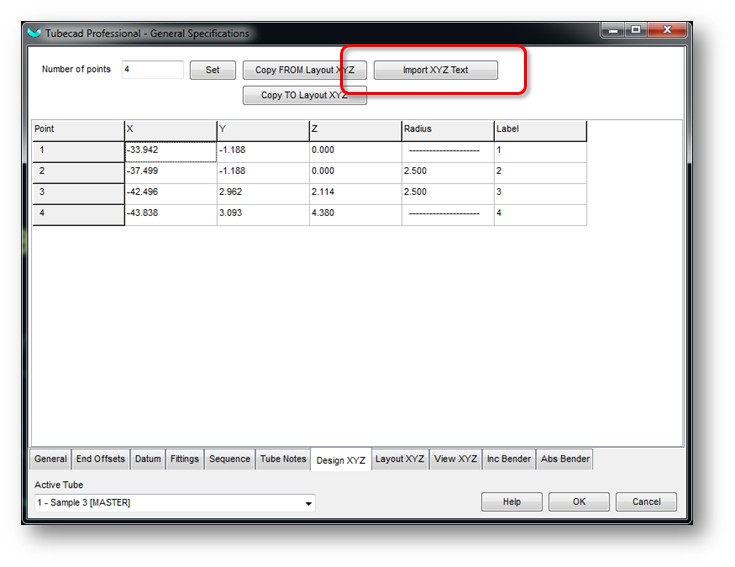
Task: Open the End Offsets tab
Action: 101,459
